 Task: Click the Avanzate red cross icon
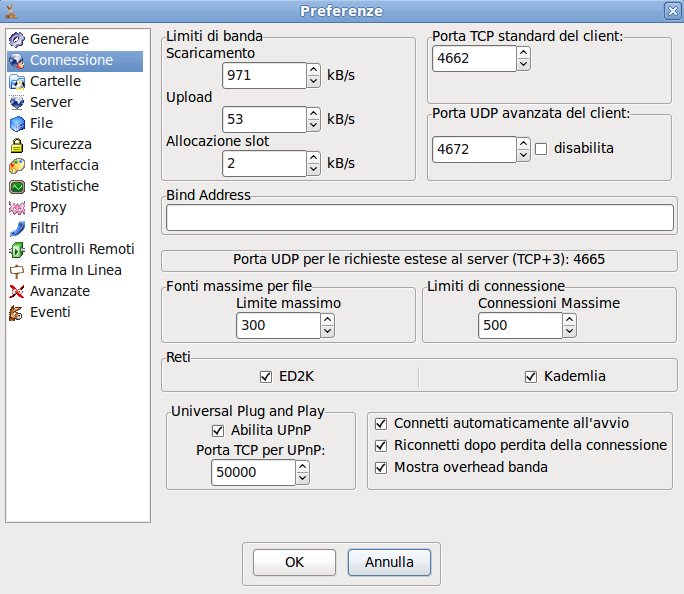(x=17, y=291)
